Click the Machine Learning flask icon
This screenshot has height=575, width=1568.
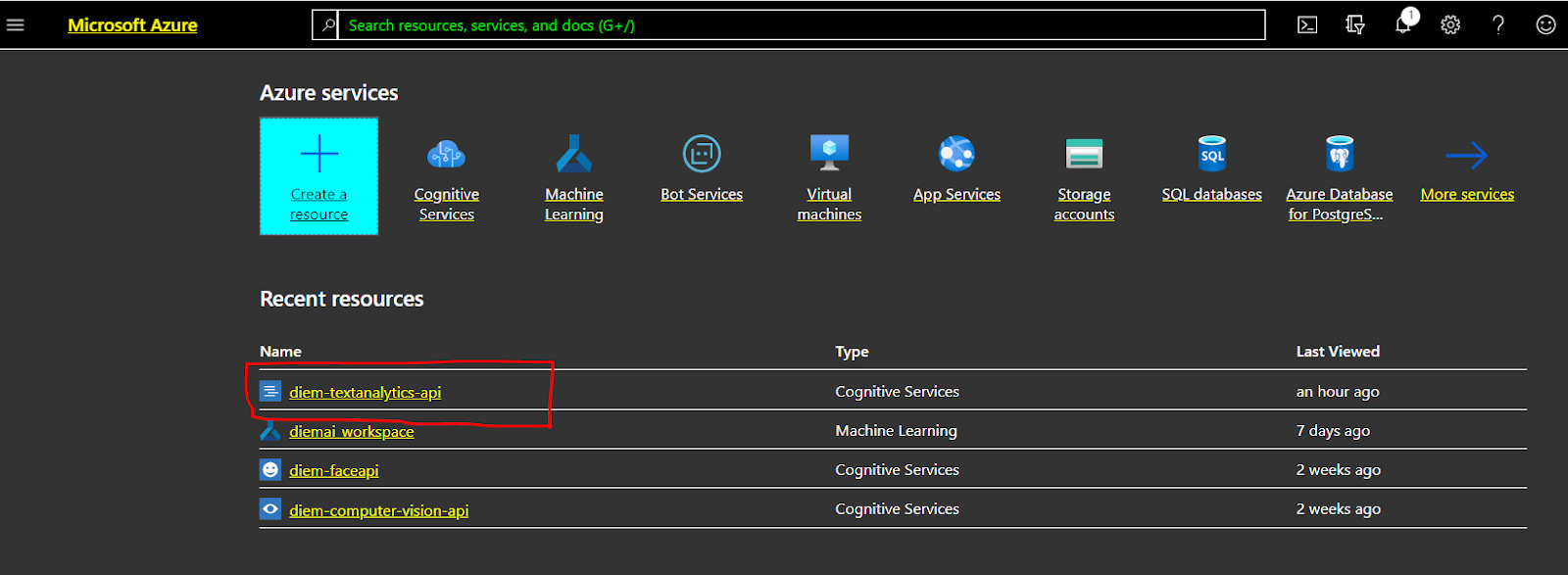574,154
